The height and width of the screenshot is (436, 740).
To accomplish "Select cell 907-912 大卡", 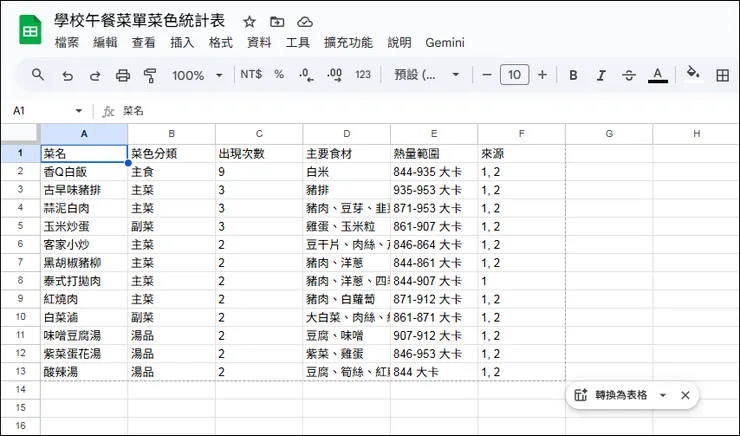I will coord(434,335).
